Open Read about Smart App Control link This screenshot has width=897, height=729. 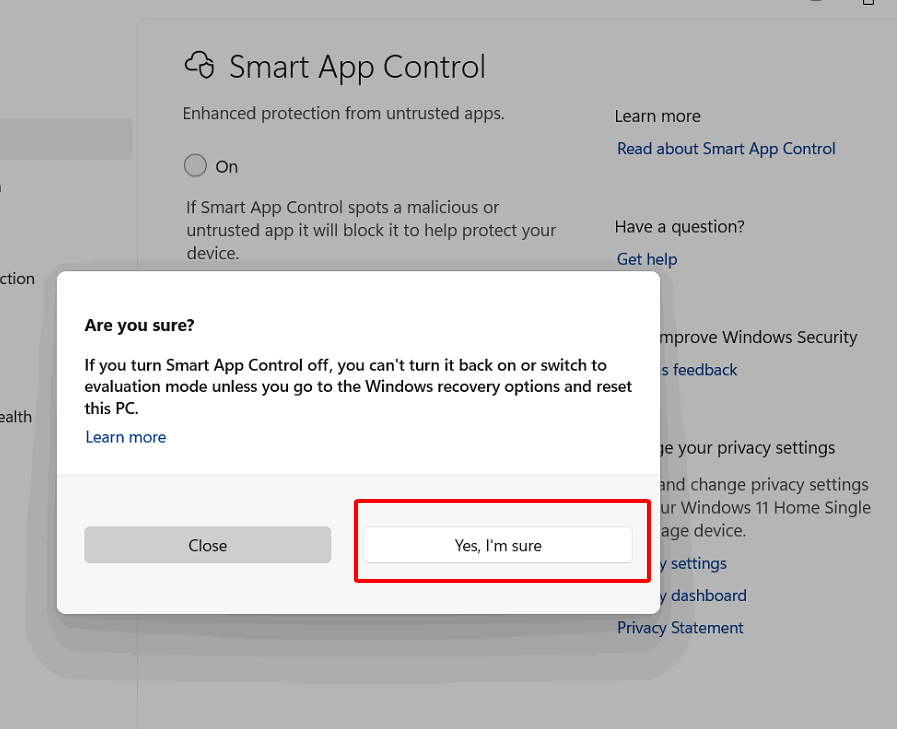(726, 149)
